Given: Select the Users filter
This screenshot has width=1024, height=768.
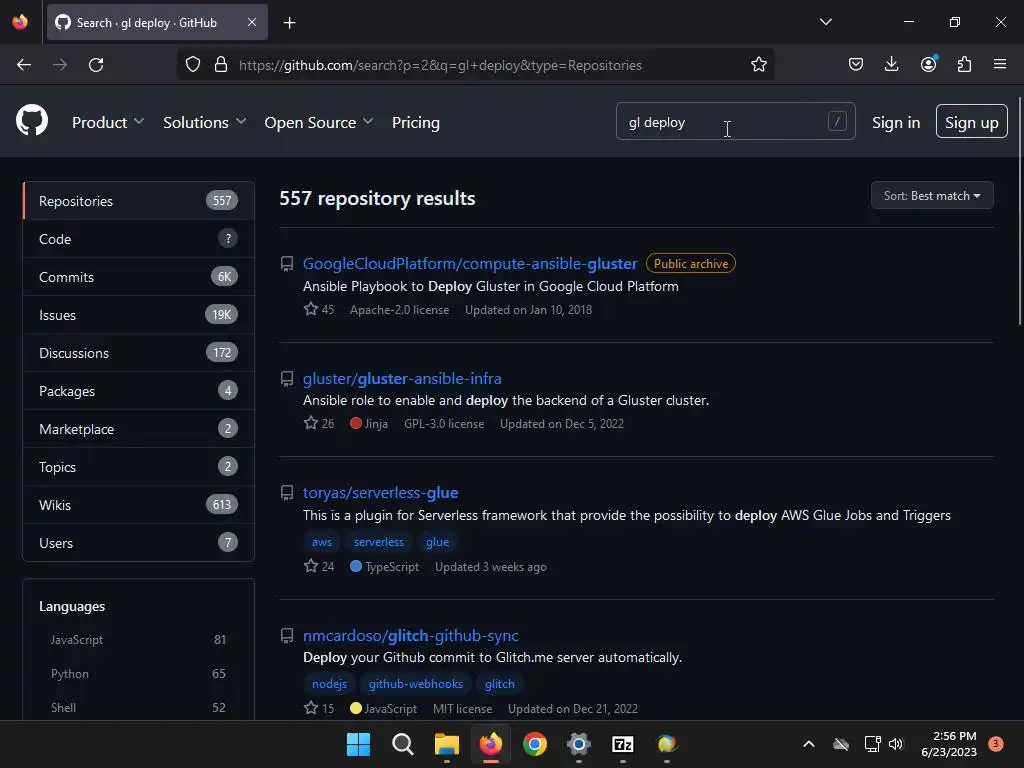Looking at the screenshot, I should pyautogui.click(x=138, y=543).
